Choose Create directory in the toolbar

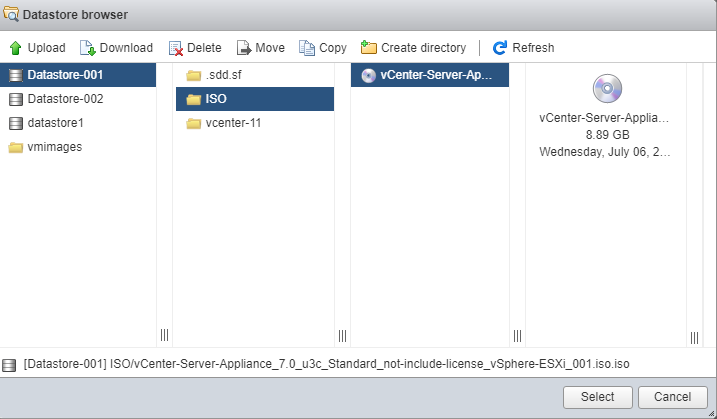[x=413, y=48]
